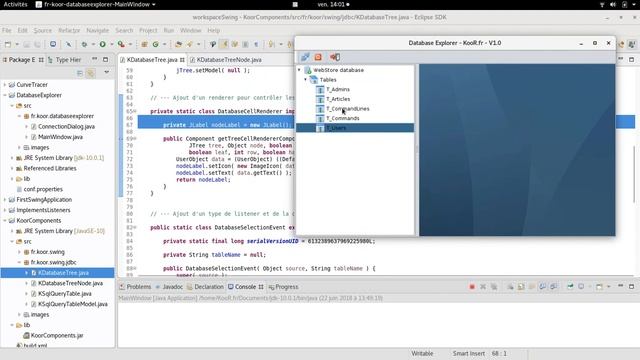
Task: Select T_Users table row
Action: [355, 128]
